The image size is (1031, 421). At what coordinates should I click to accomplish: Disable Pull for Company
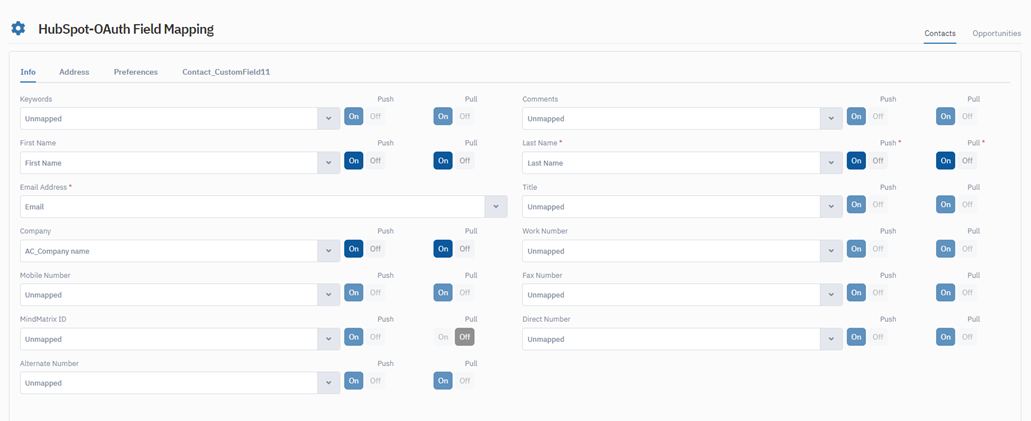pyautogui.click(x=464, y=249)
